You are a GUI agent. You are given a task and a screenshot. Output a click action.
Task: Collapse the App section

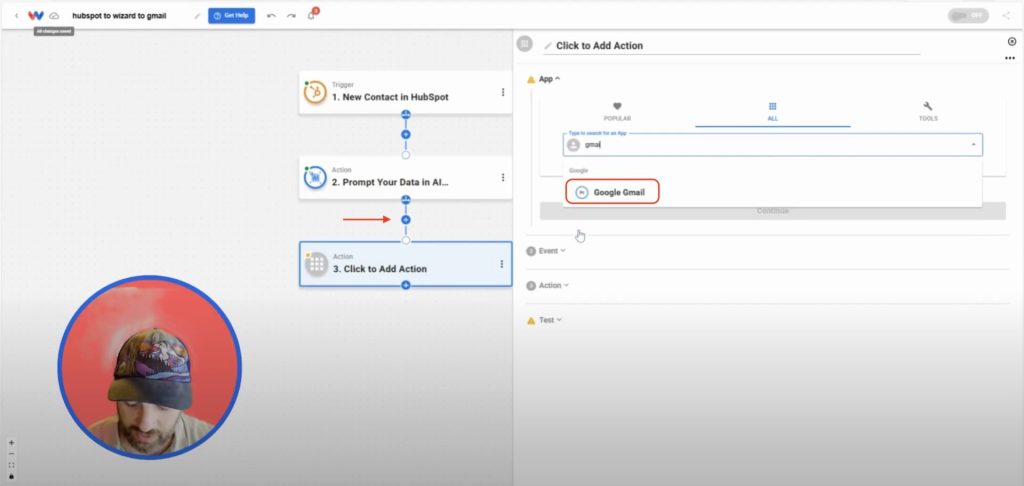click(549, 79)
